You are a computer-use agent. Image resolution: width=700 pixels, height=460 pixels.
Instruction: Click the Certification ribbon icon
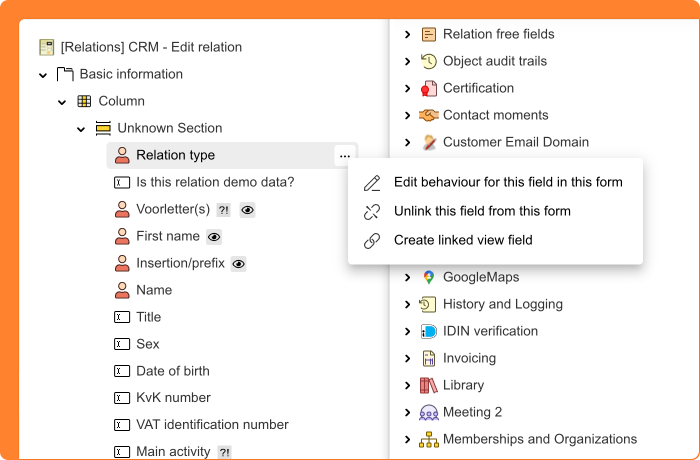coord(428,88)
